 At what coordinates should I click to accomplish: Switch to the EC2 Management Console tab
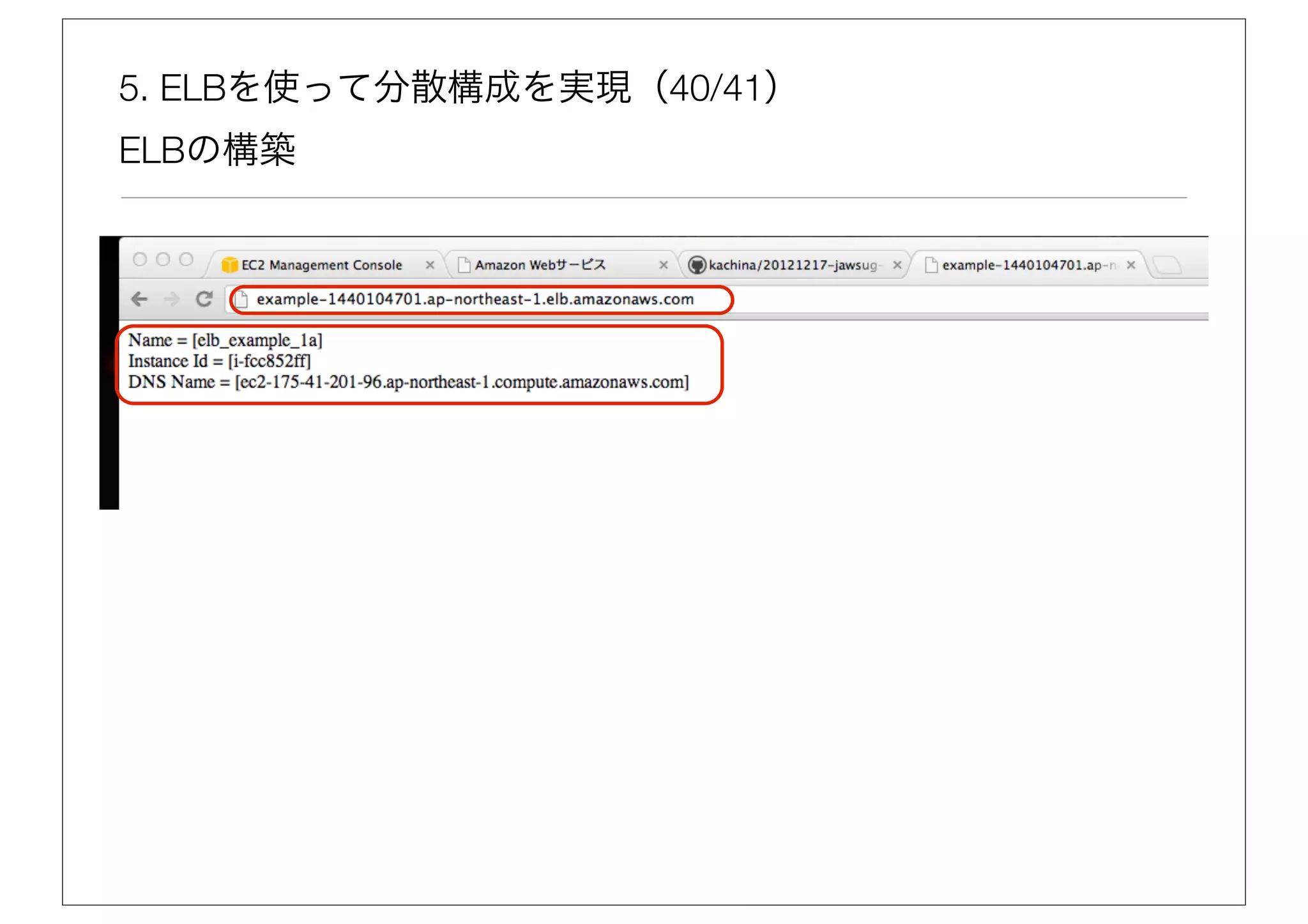[322, 264]
